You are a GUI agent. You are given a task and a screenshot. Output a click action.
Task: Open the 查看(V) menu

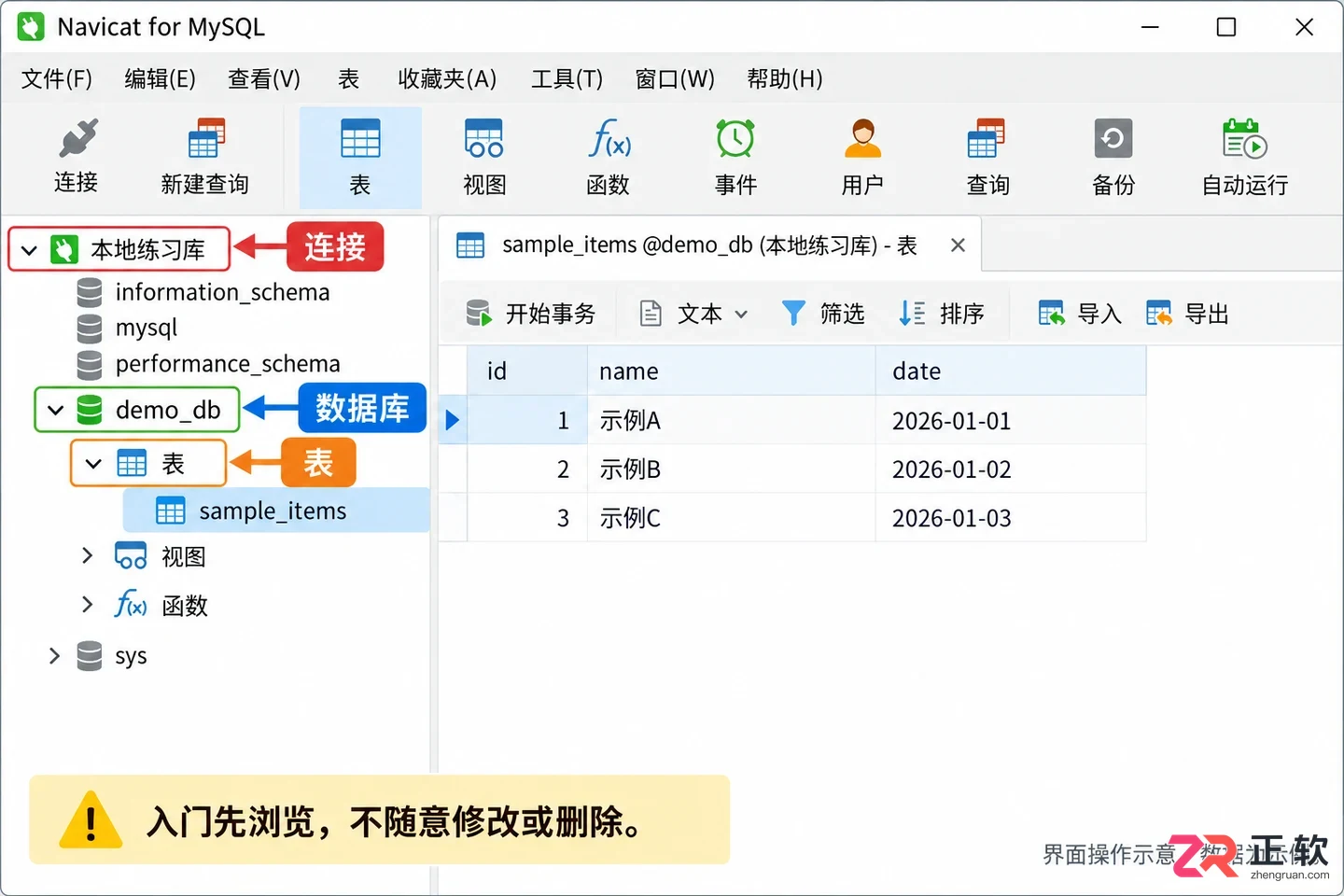[264, 79]
